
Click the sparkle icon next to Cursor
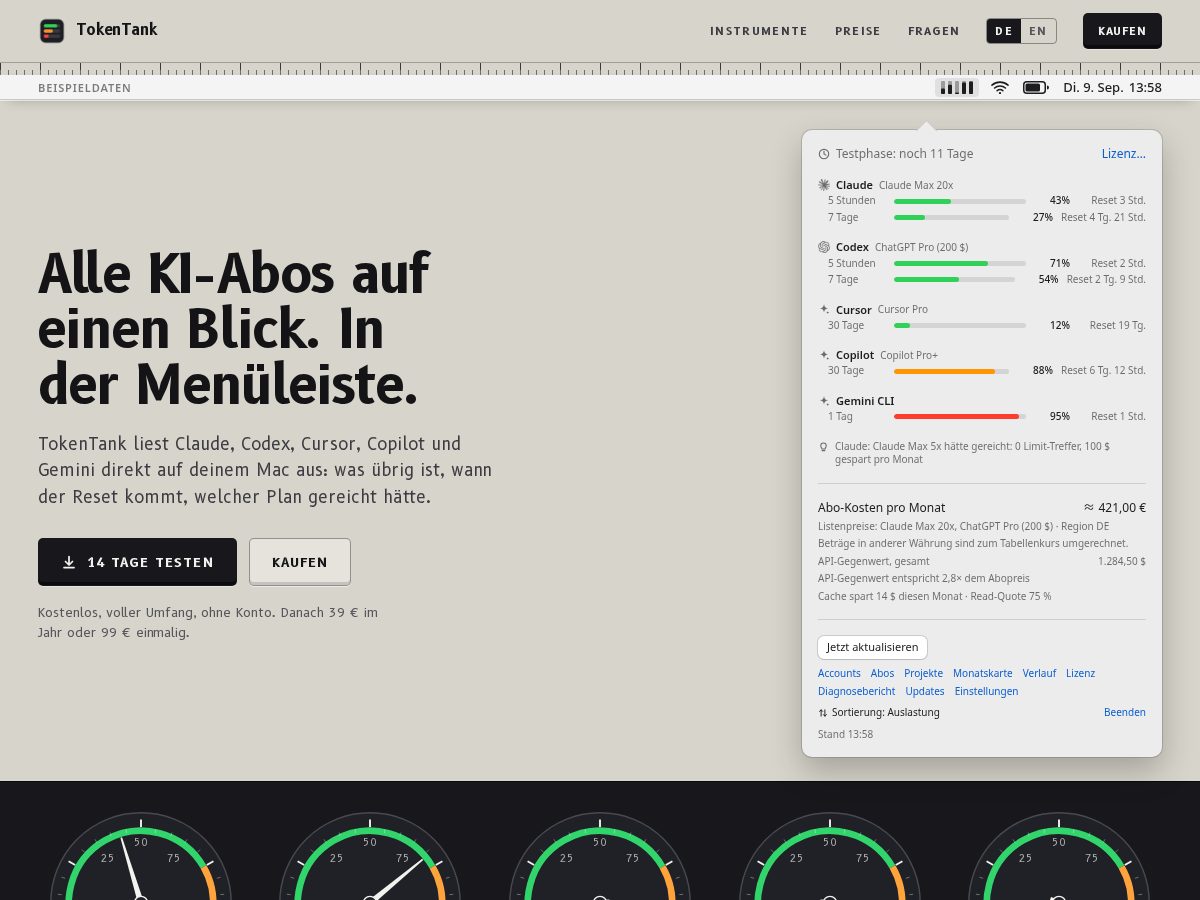click(824, 309)
